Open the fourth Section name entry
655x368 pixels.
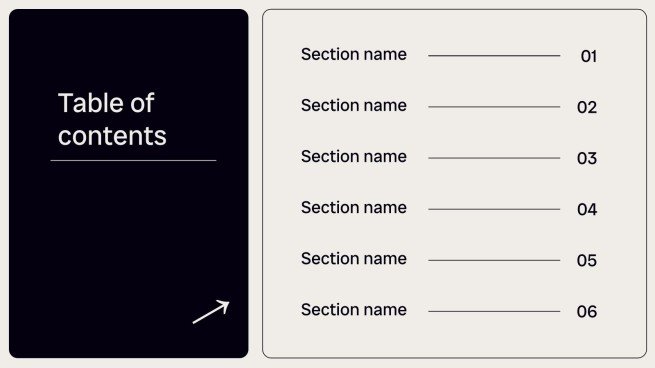coord(354,208)
